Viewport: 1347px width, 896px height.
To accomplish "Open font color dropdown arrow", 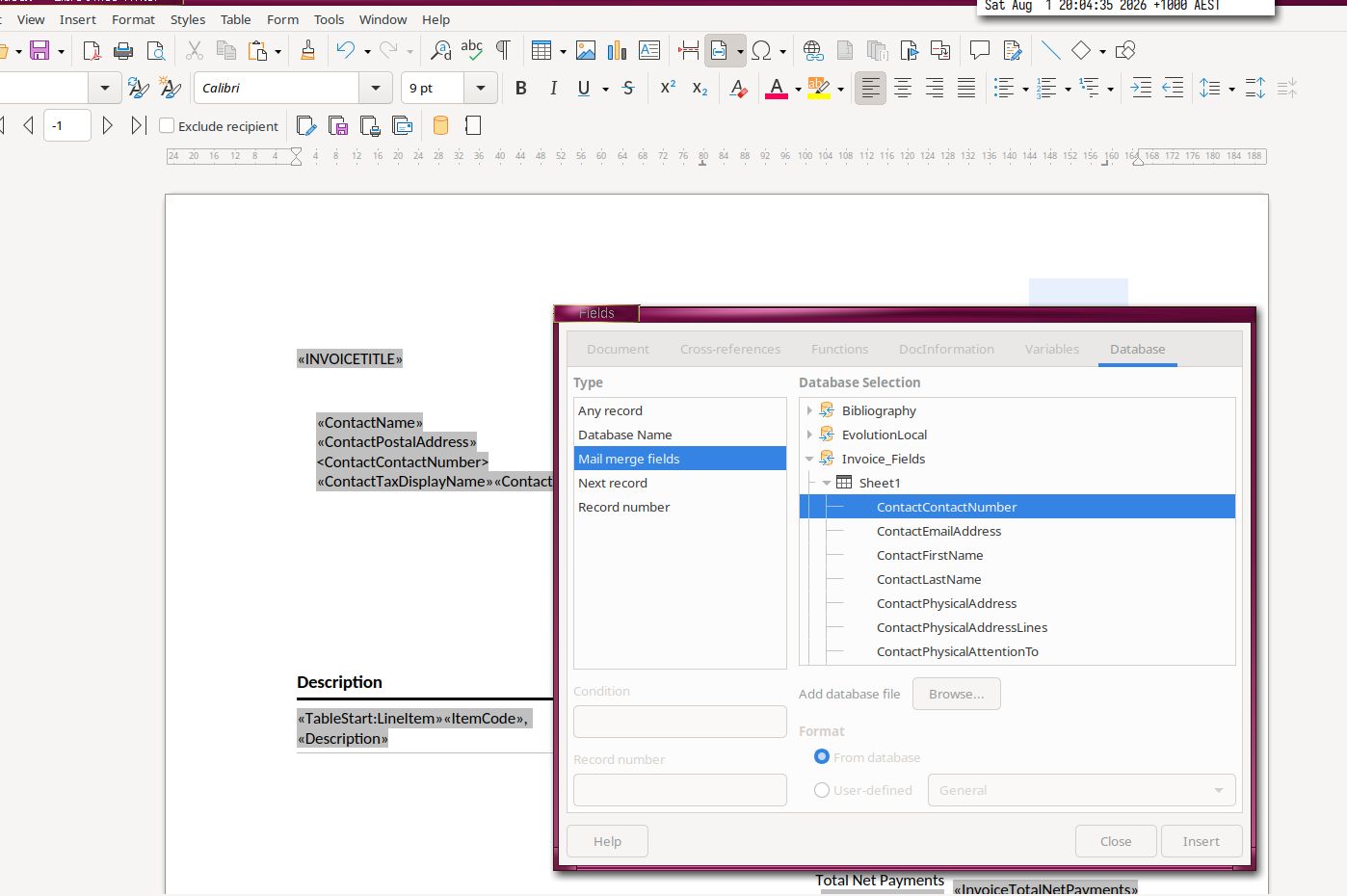I will point(798,89).
